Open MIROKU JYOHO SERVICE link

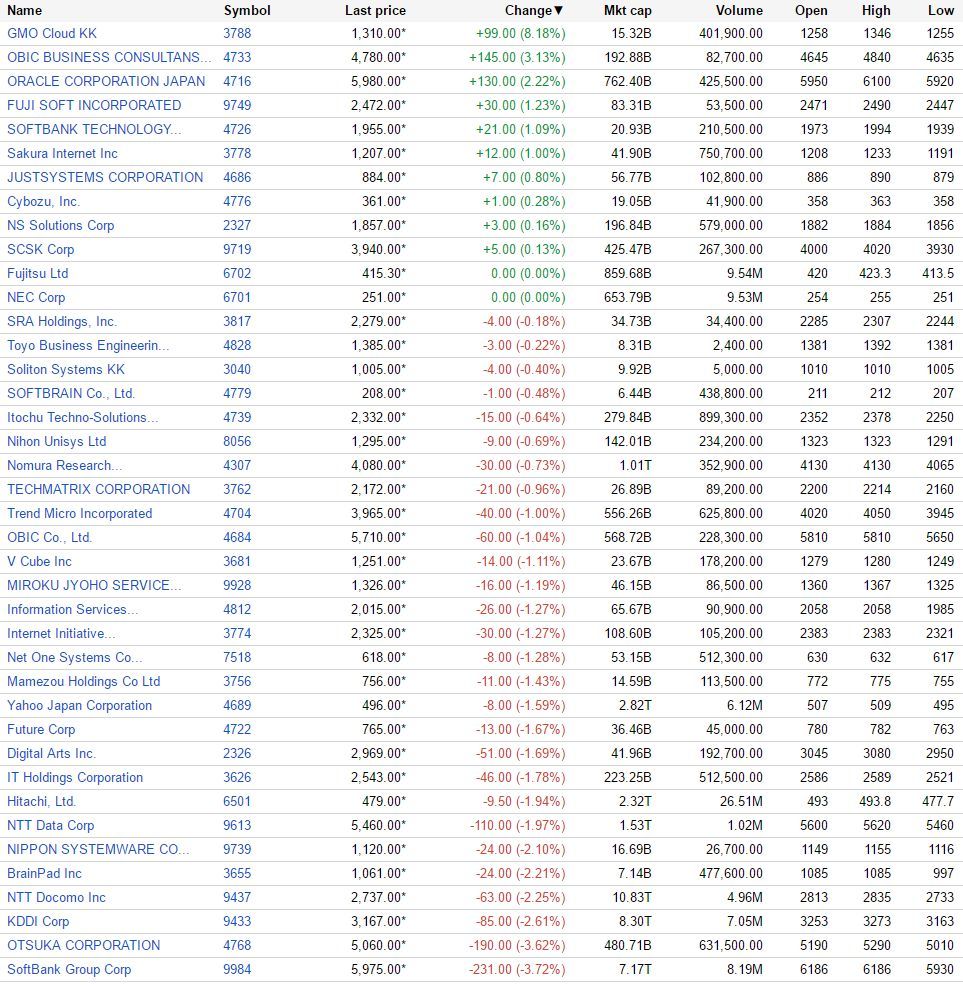click(x=94, y=585)
